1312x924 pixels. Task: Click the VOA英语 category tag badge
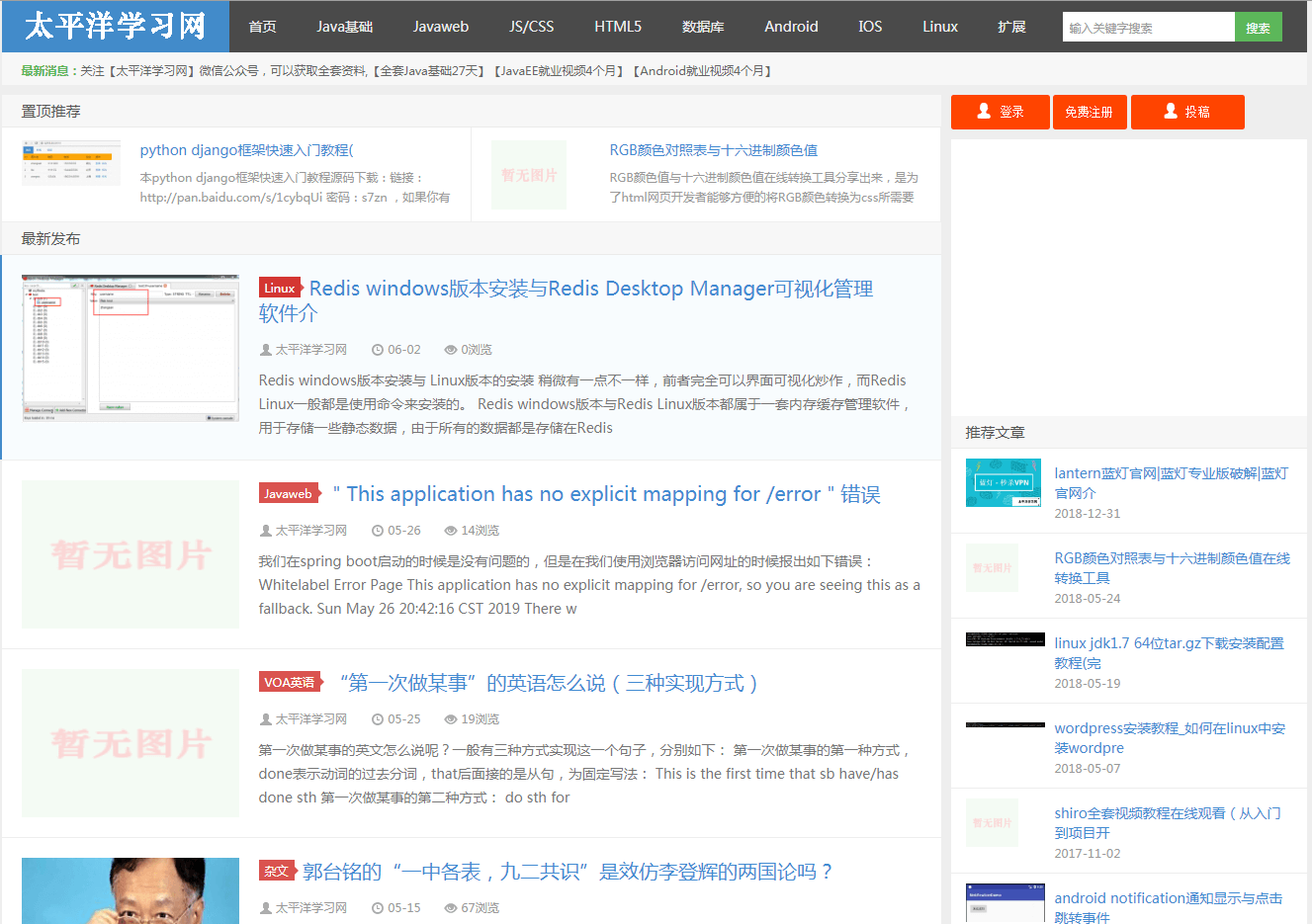coord(290,682)
